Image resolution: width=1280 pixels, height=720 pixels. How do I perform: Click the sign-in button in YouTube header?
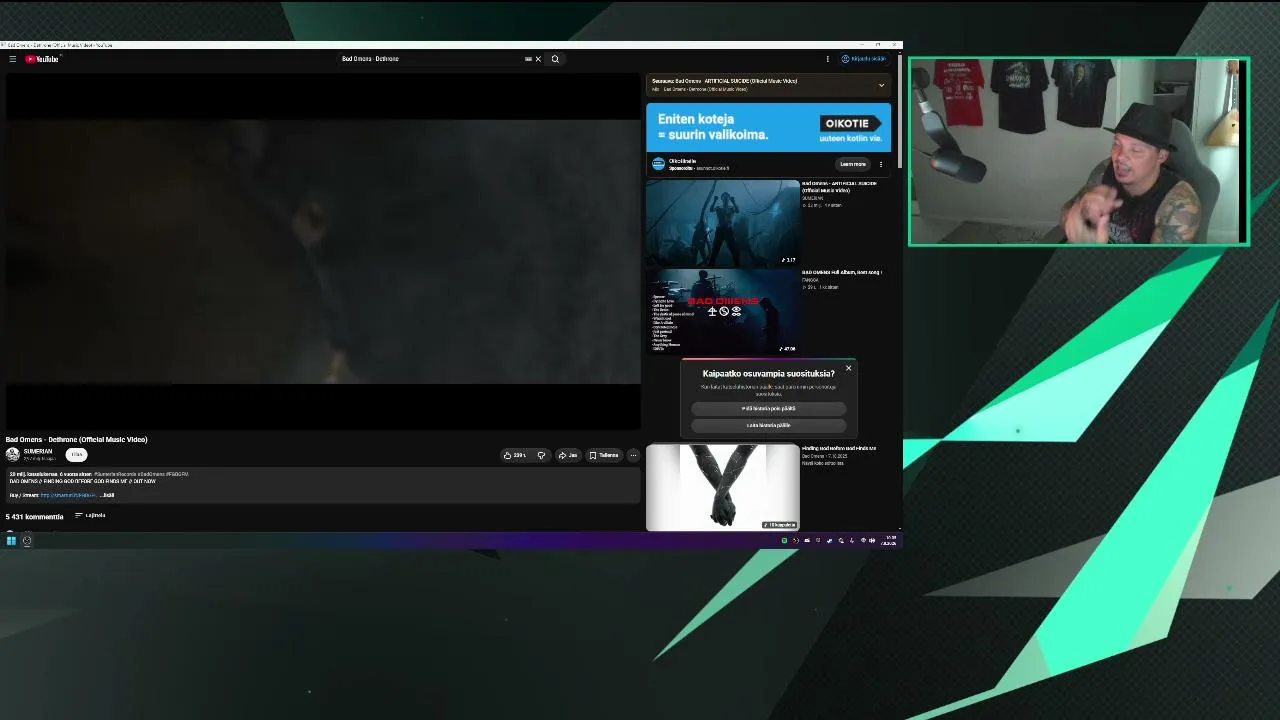(x=864, y=59)
